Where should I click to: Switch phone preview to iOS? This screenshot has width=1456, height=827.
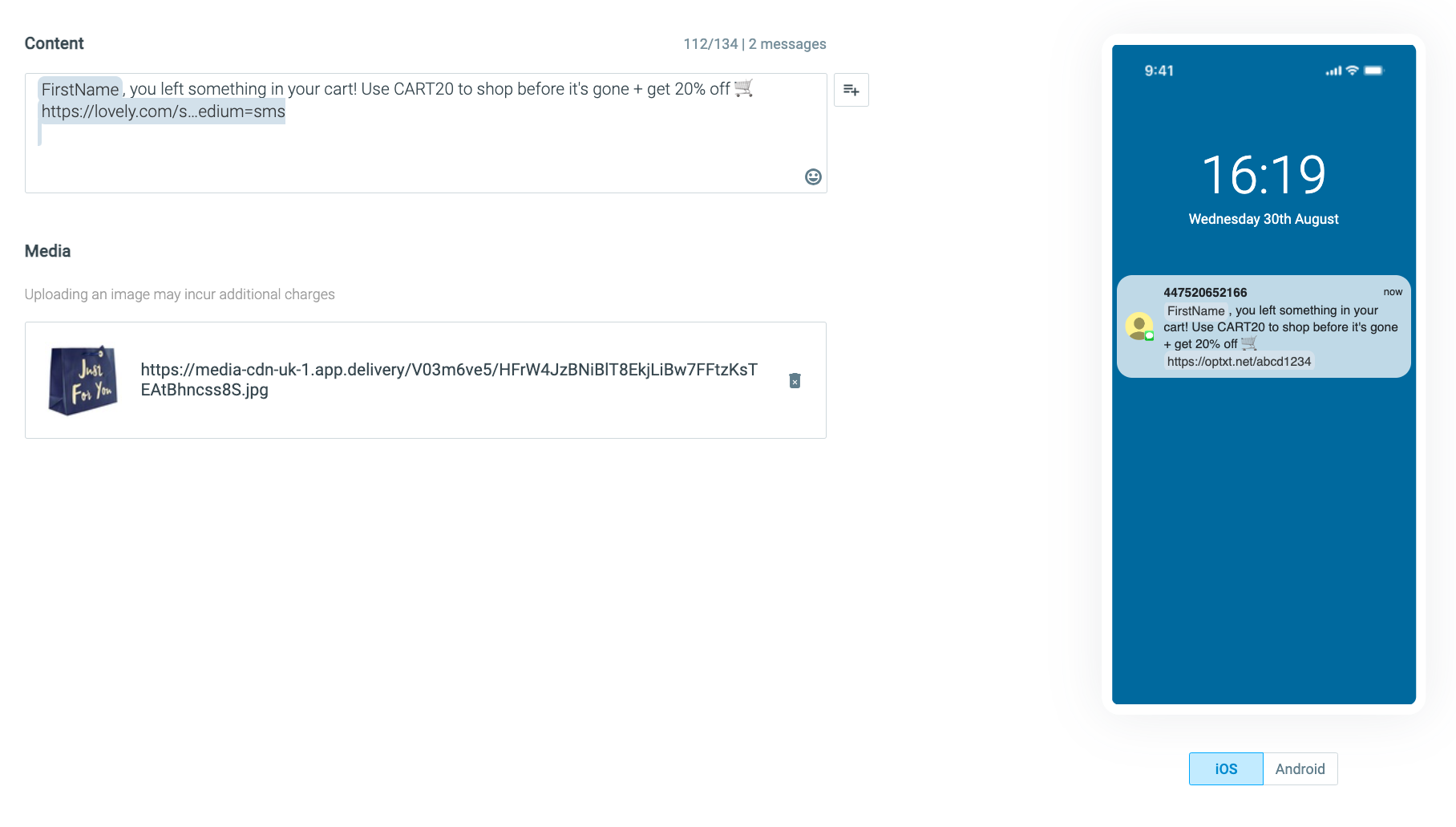[x=1226, y=768]
